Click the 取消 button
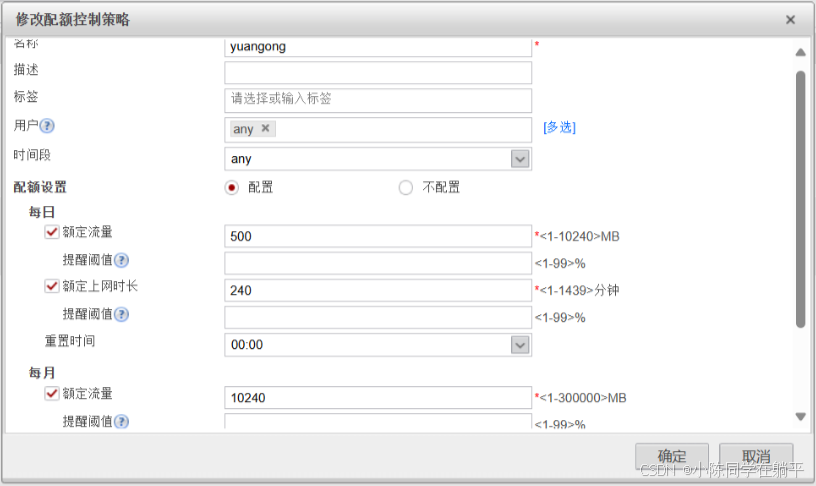Viewport: 816px width, 486px height. 756,456
